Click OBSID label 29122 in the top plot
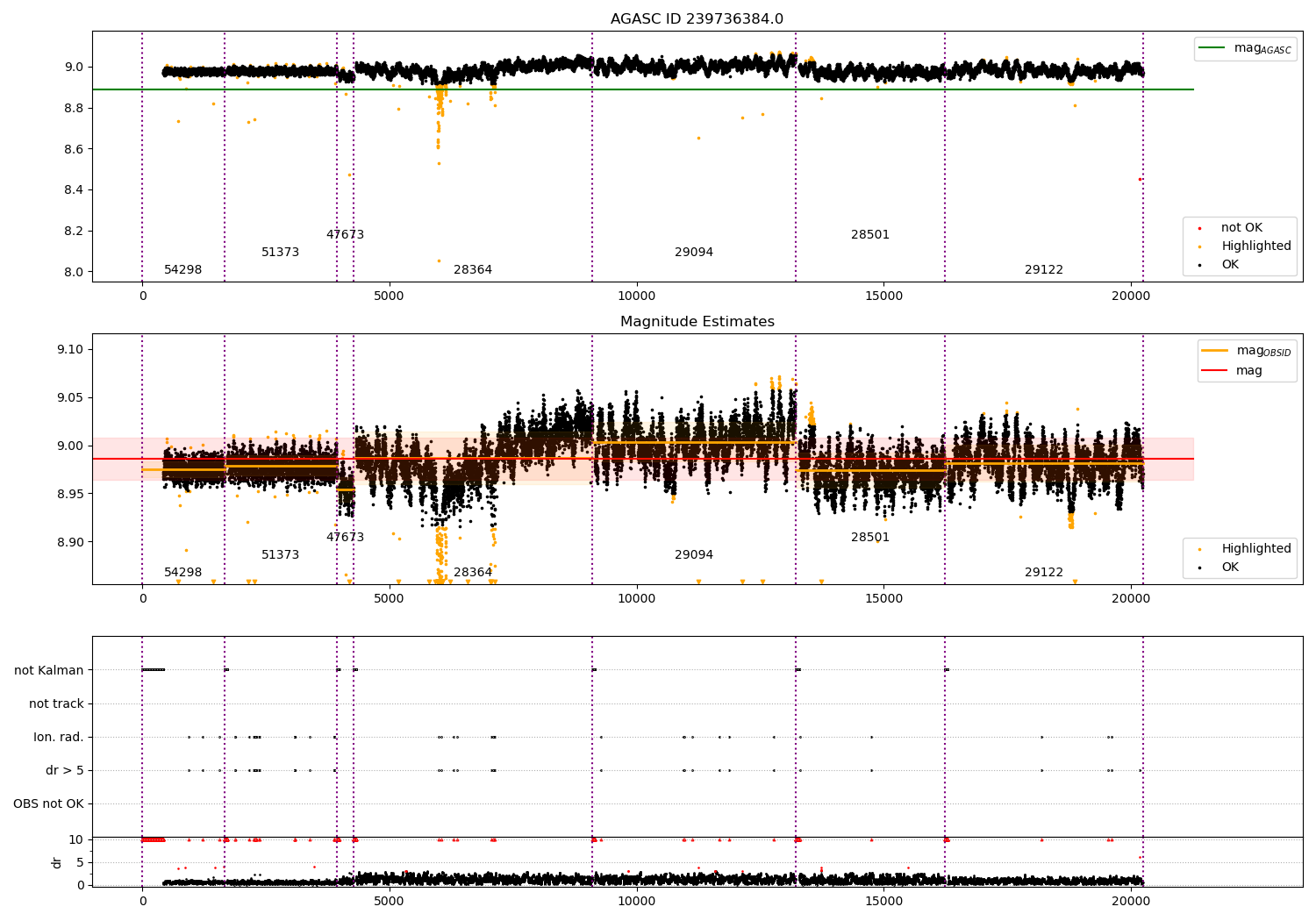Screen dimensions: 1316x921 tap(1044, 270)
